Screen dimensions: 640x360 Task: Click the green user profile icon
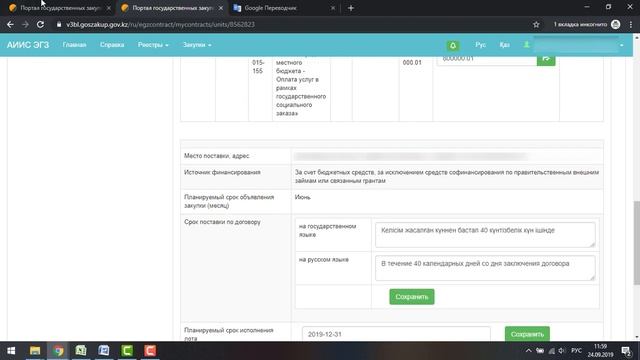527,44
